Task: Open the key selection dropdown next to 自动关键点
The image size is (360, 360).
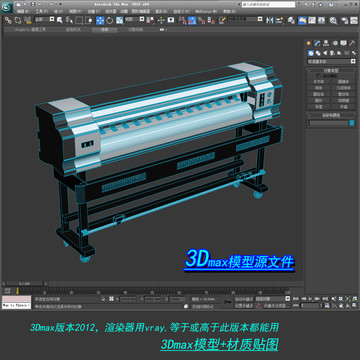Action: [273, 299]
